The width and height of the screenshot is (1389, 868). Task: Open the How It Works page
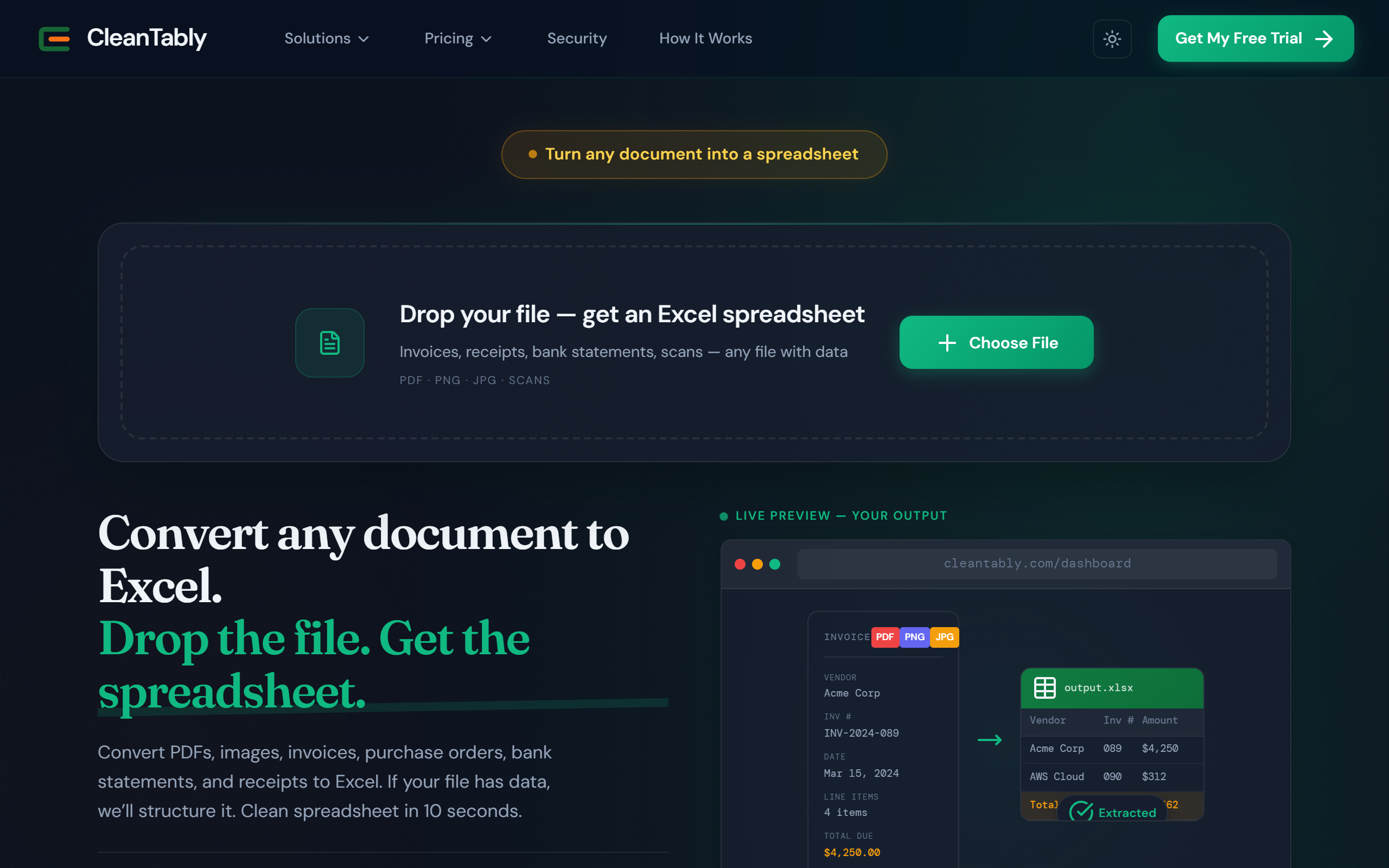(x=705, y=39)
